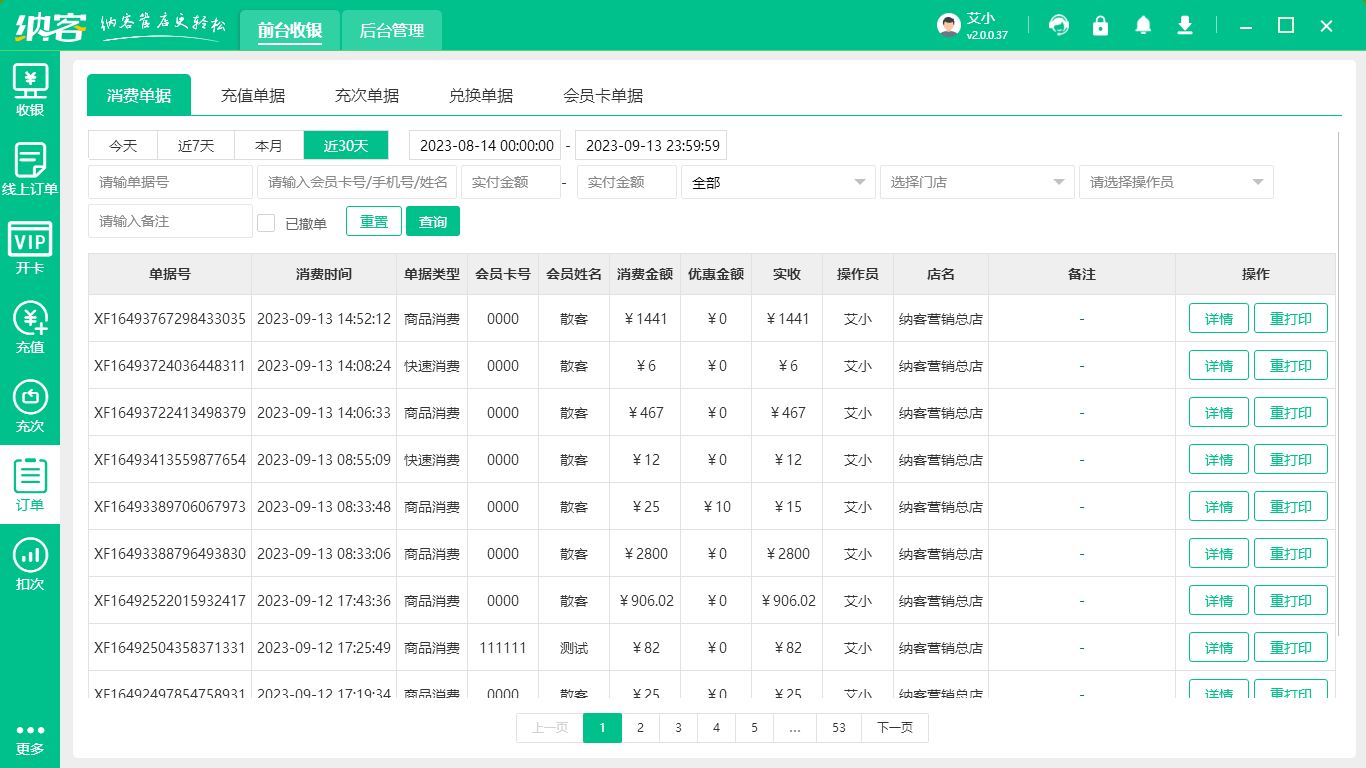
Task: Select the 近30天 date range filter
Action: tap(345, 145)
